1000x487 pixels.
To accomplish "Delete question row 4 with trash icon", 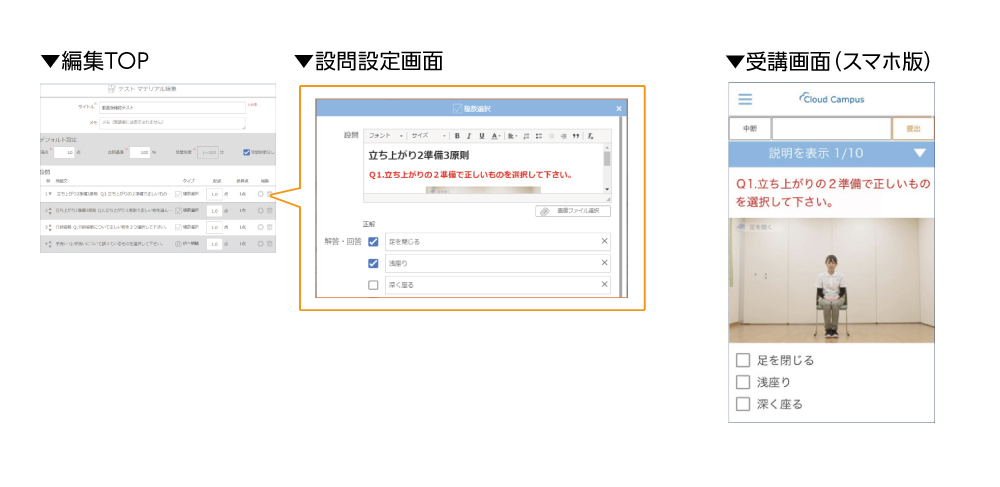I will 269,244.
